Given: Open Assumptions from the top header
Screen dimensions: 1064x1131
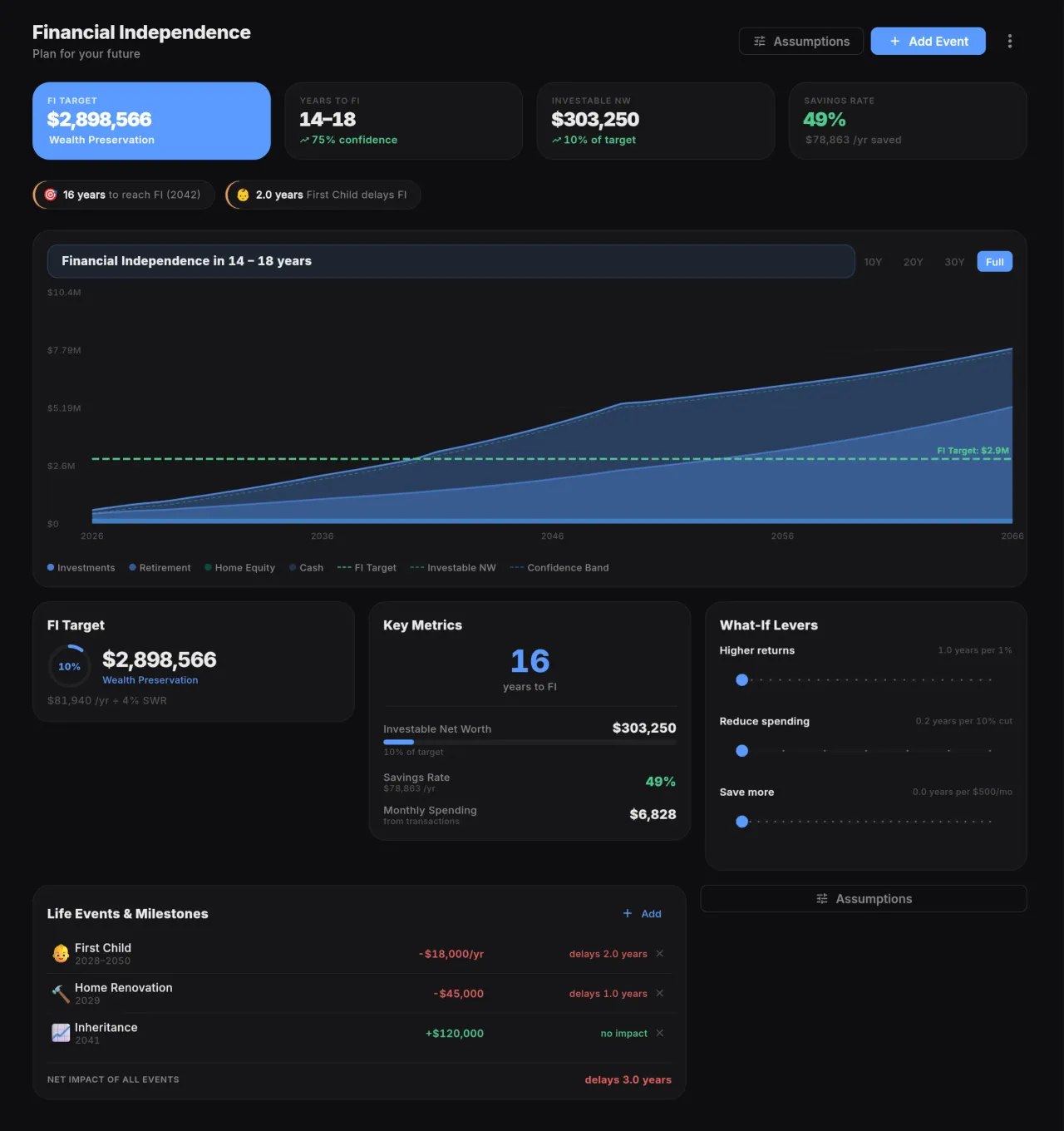Looking at the screenshot, I should (800, 42).
